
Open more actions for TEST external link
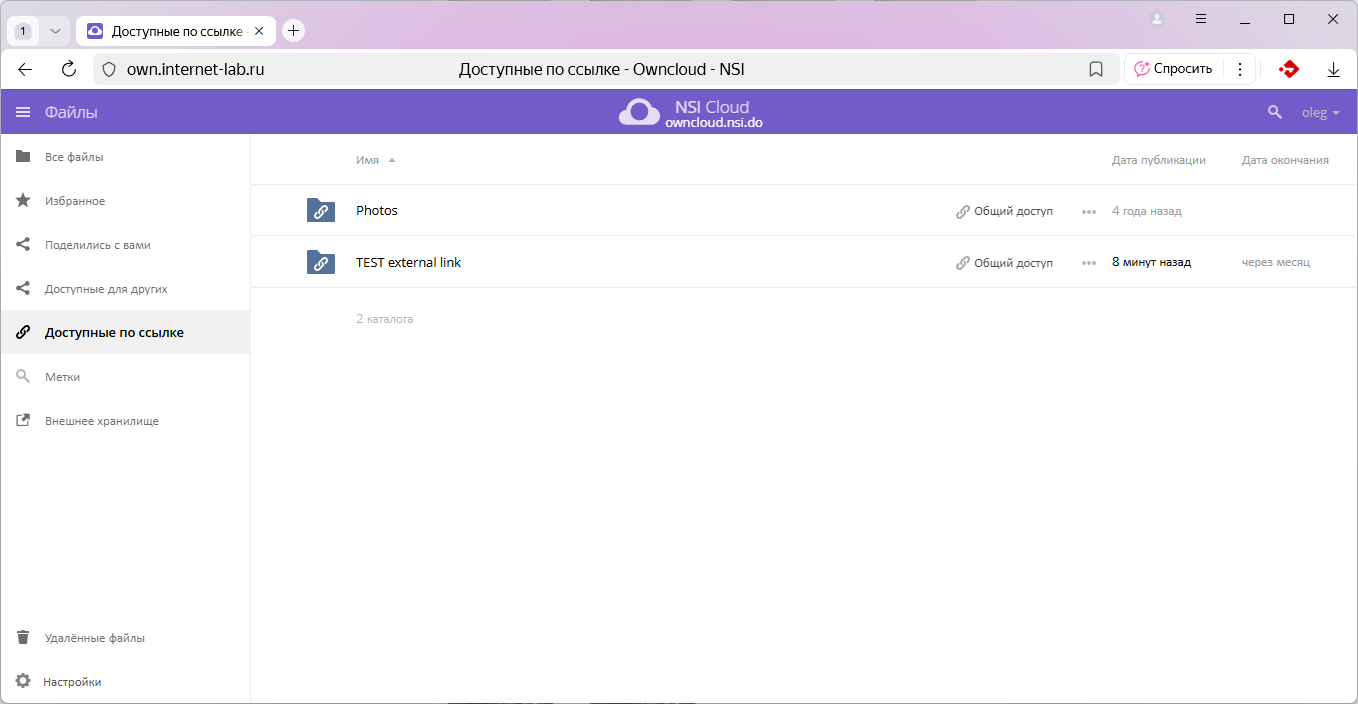tap(1089, 263)
